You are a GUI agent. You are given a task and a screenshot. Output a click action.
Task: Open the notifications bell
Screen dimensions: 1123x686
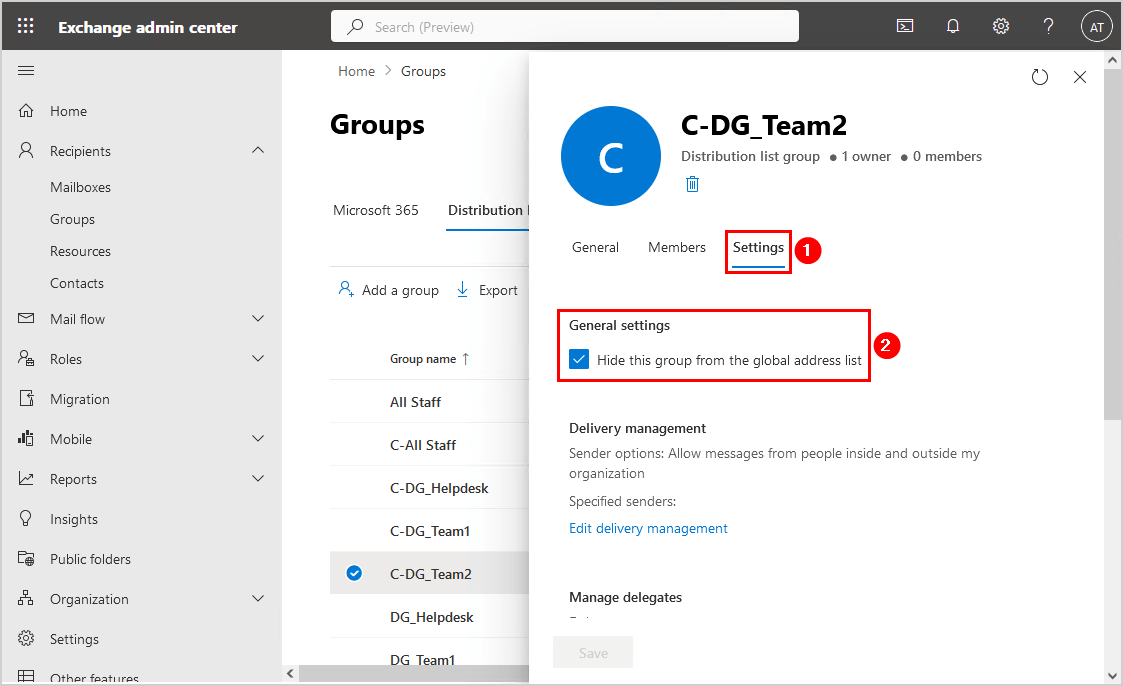[x=953, y=27]
